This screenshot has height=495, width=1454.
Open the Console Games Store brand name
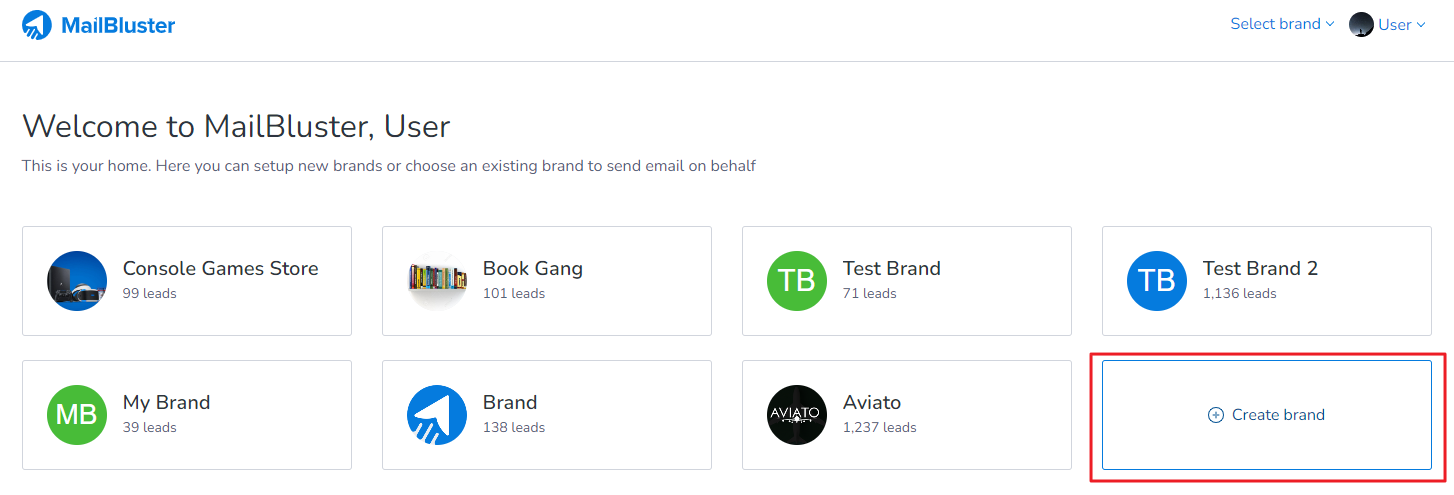click(220, 269)
